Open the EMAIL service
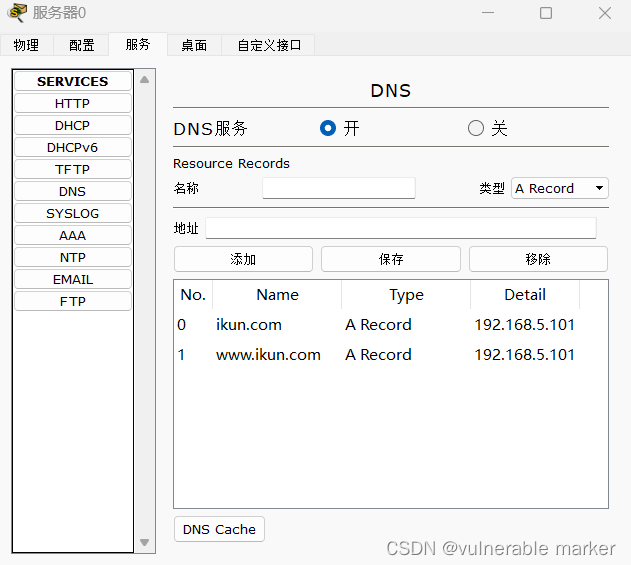Screen dimensions: 631x565 (73, 279)
